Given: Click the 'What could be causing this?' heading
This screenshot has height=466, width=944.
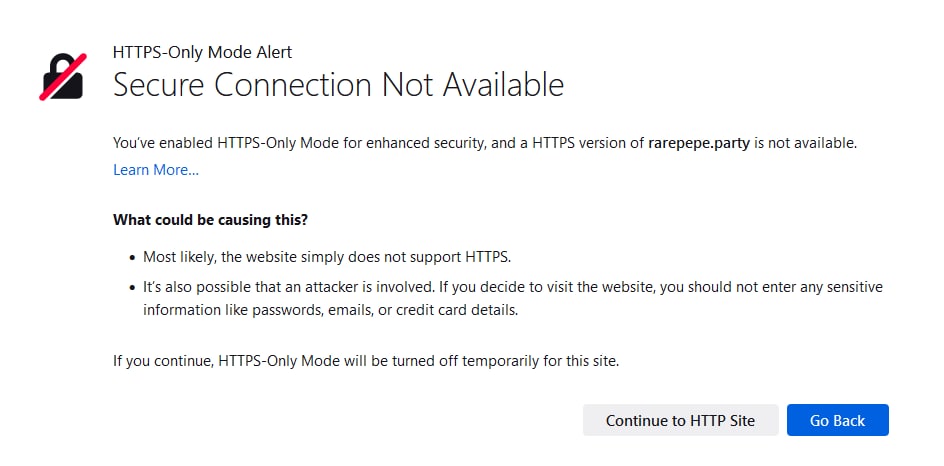Looking at the screenshot, I should tap(210, 220).
